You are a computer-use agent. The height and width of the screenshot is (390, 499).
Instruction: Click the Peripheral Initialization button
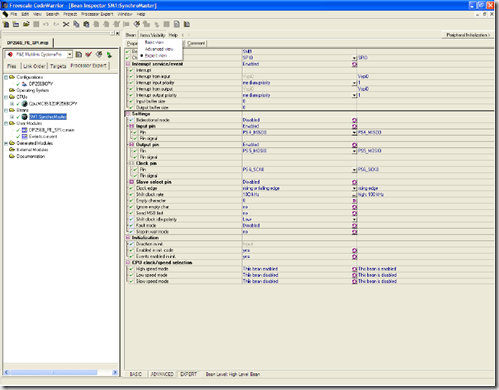(468, 35)
